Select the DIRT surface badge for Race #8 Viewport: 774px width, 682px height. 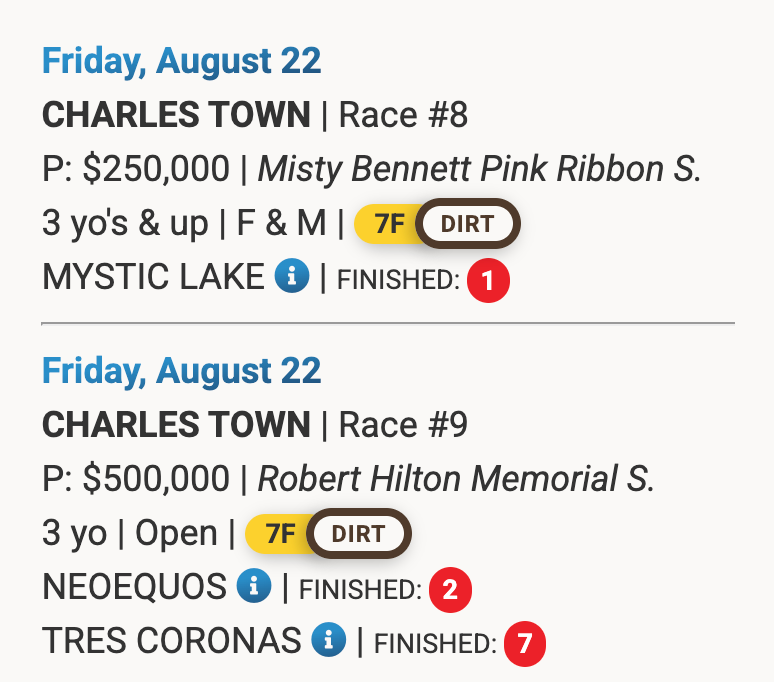(x=467, y=224)
